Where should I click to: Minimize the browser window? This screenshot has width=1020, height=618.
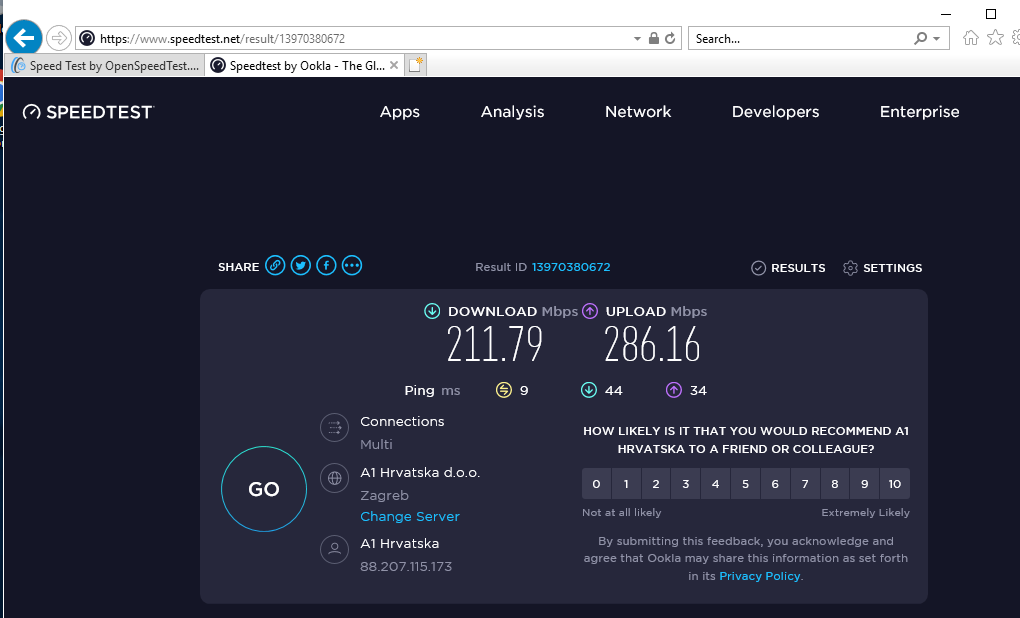(946, 14)
